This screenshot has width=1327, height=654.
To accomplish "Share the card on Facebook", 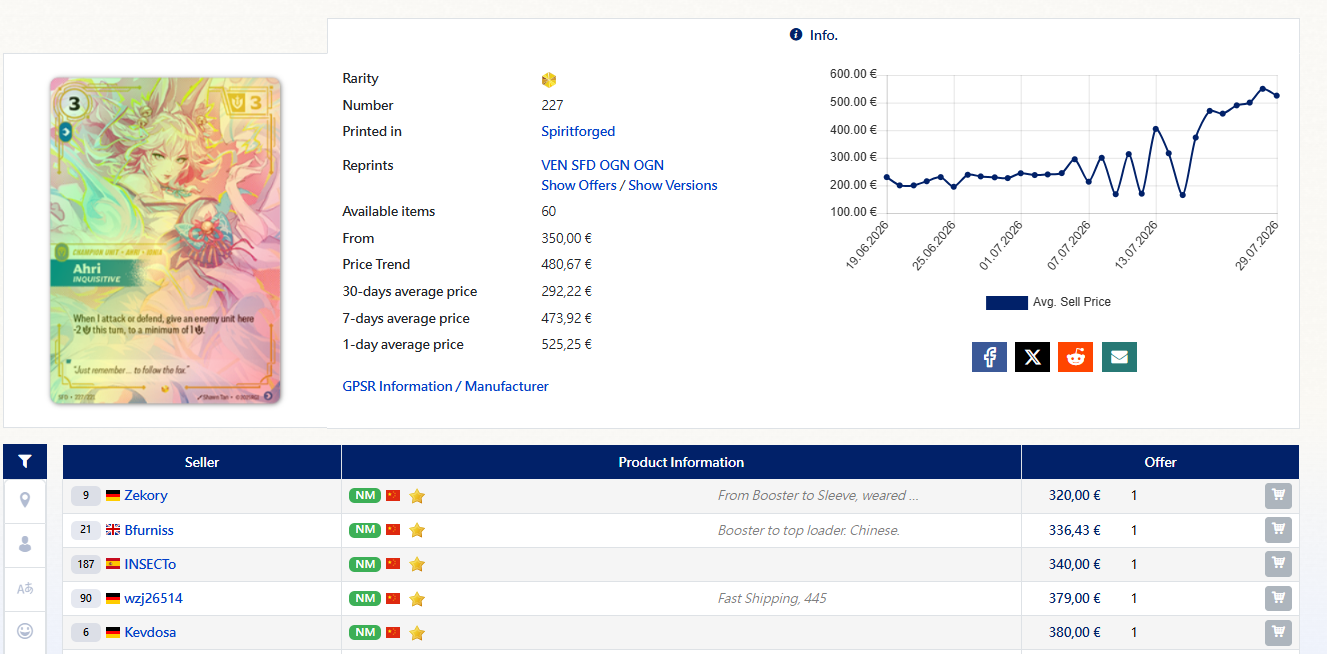I will [x=989, y=357].
